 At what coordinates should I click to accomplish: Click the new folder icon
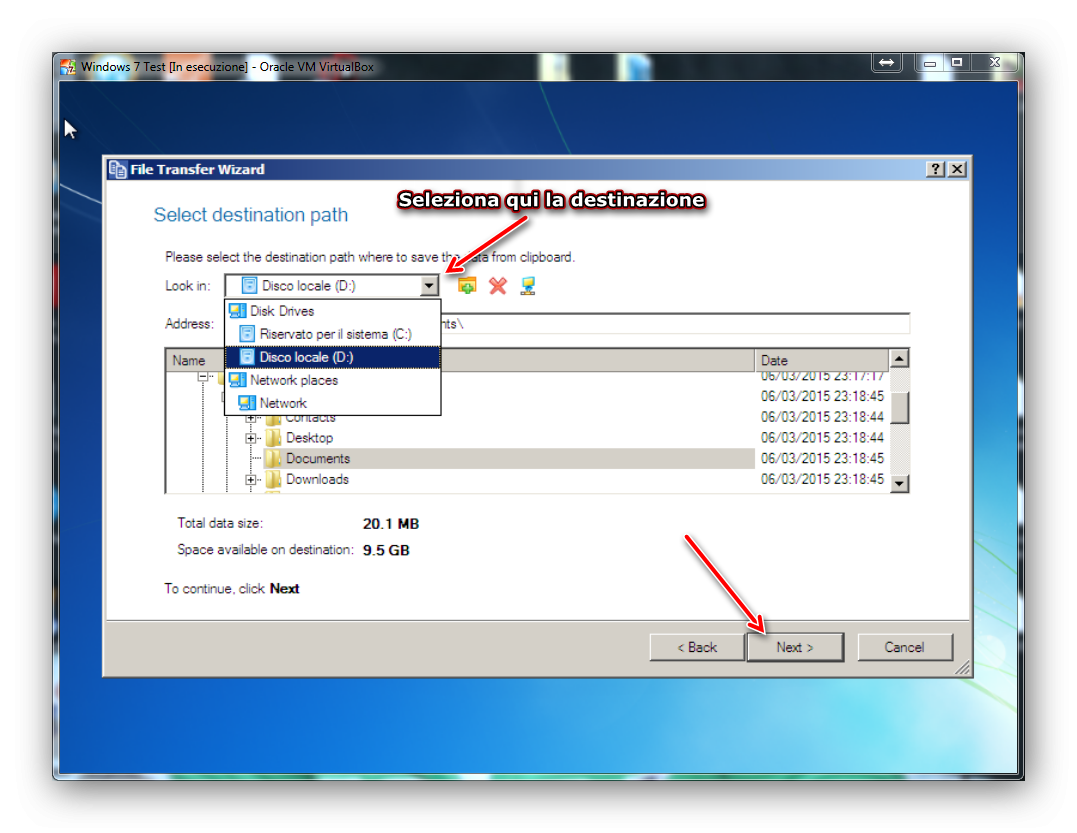click(x=467, y=286)
